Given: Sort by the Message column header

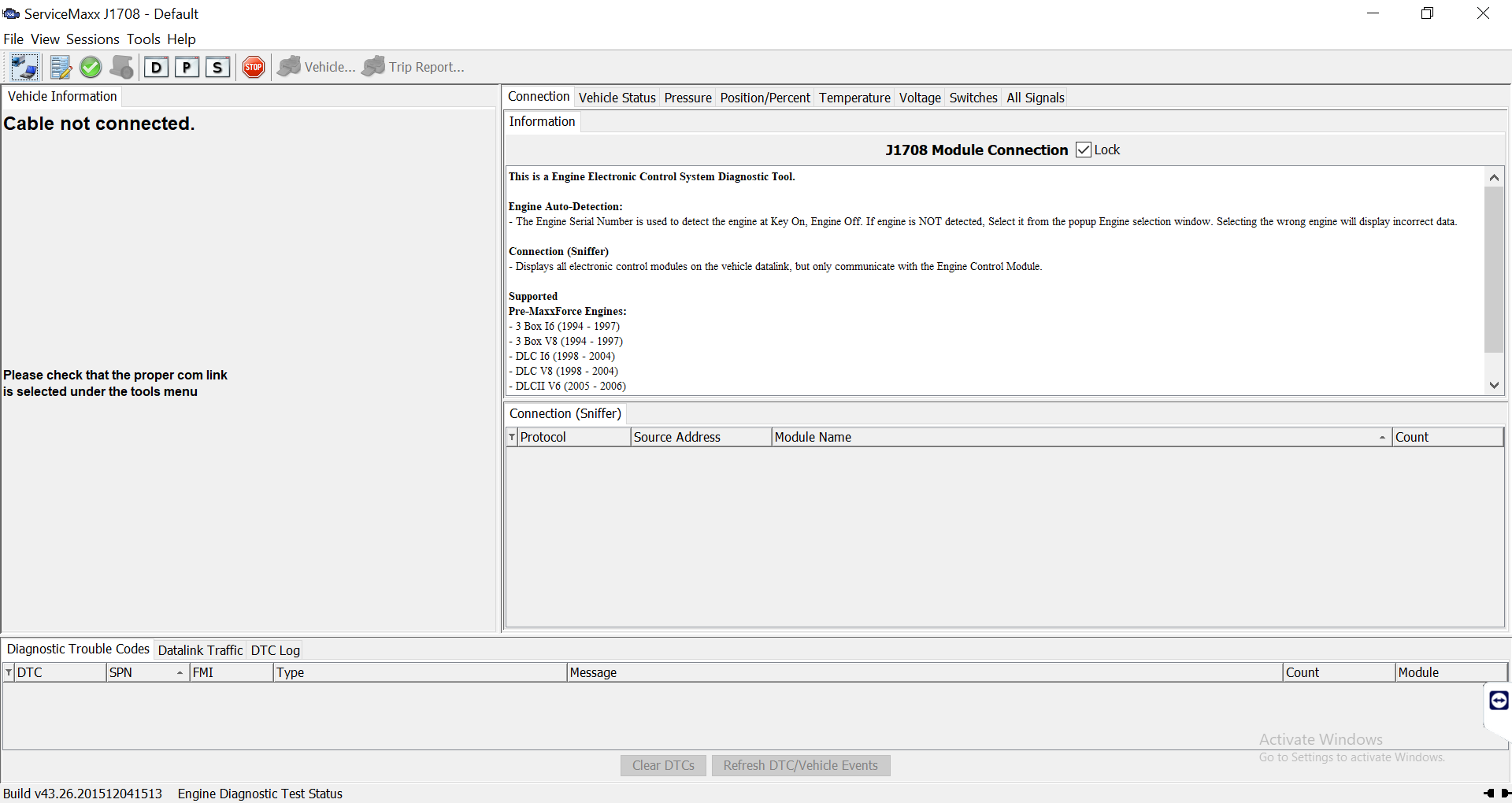Looking at the screenshot, I should (925, 672).
